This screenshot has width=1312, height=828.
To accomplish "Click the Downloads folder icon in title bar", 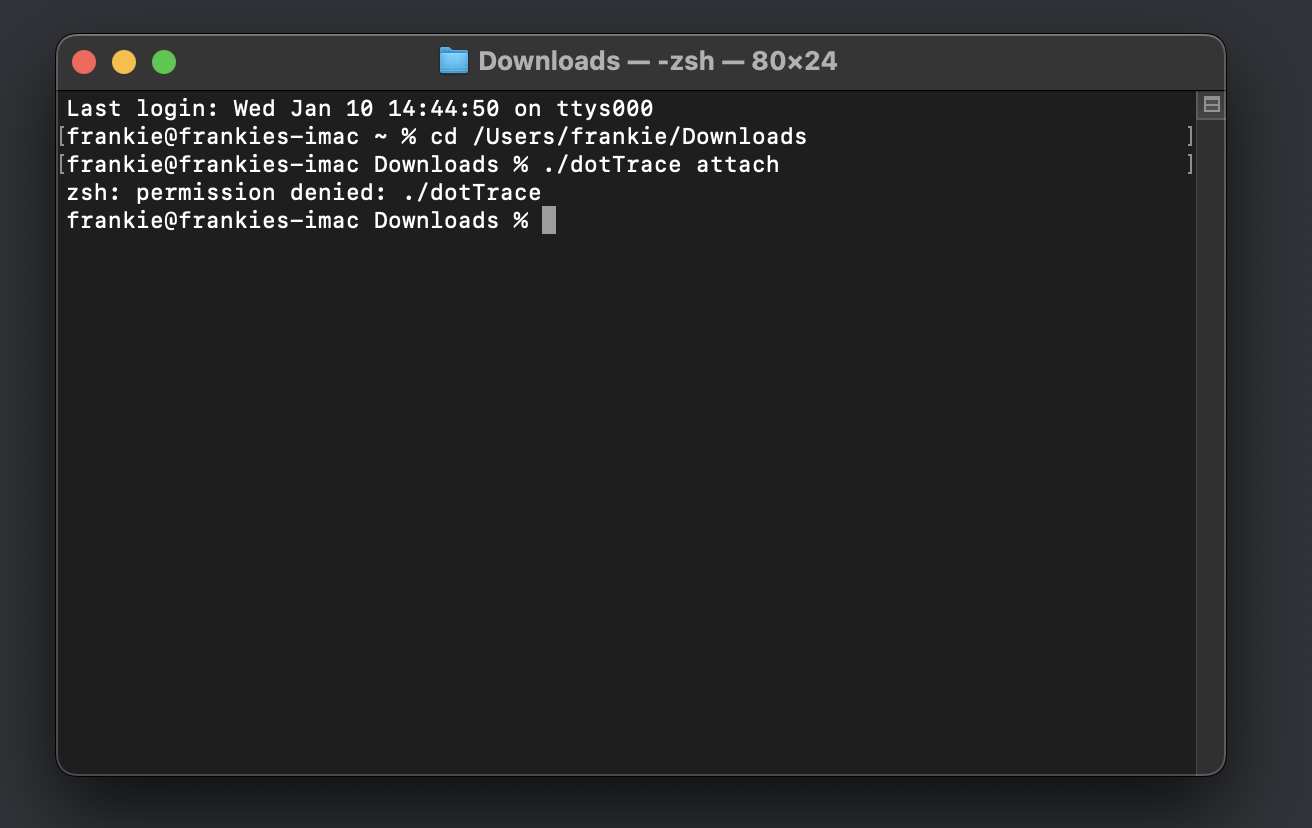I will click(454, 61).
